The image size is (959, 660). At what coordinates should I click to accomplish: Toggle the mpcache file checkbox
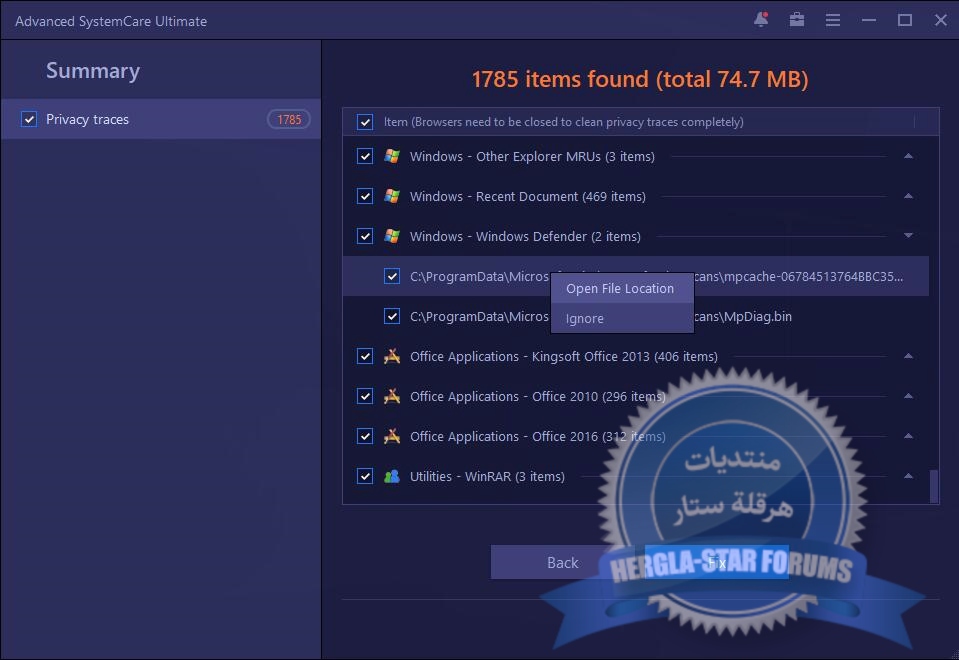click(392, 276)
